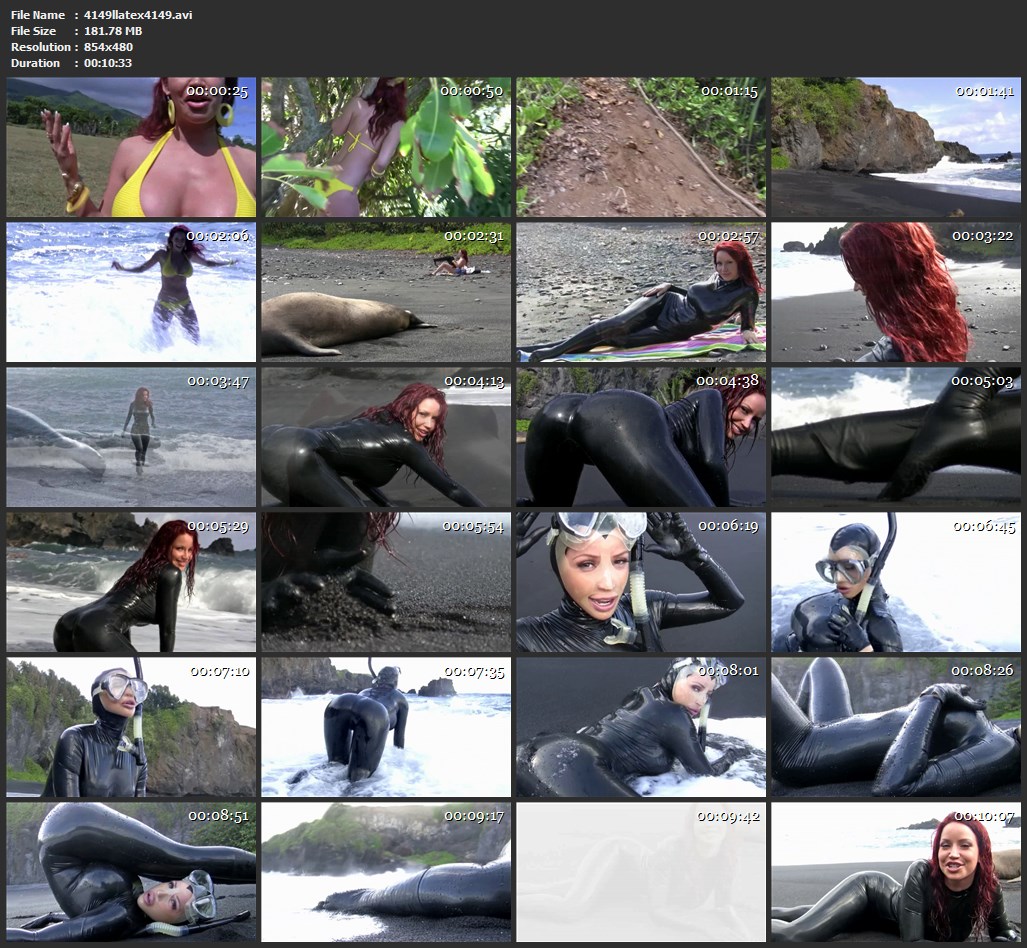Image resolution: width=1027 pixels, height=948 pixels.
Task: Select the thumbnail timestamped 00:05:03
Action: click(896, 437)
